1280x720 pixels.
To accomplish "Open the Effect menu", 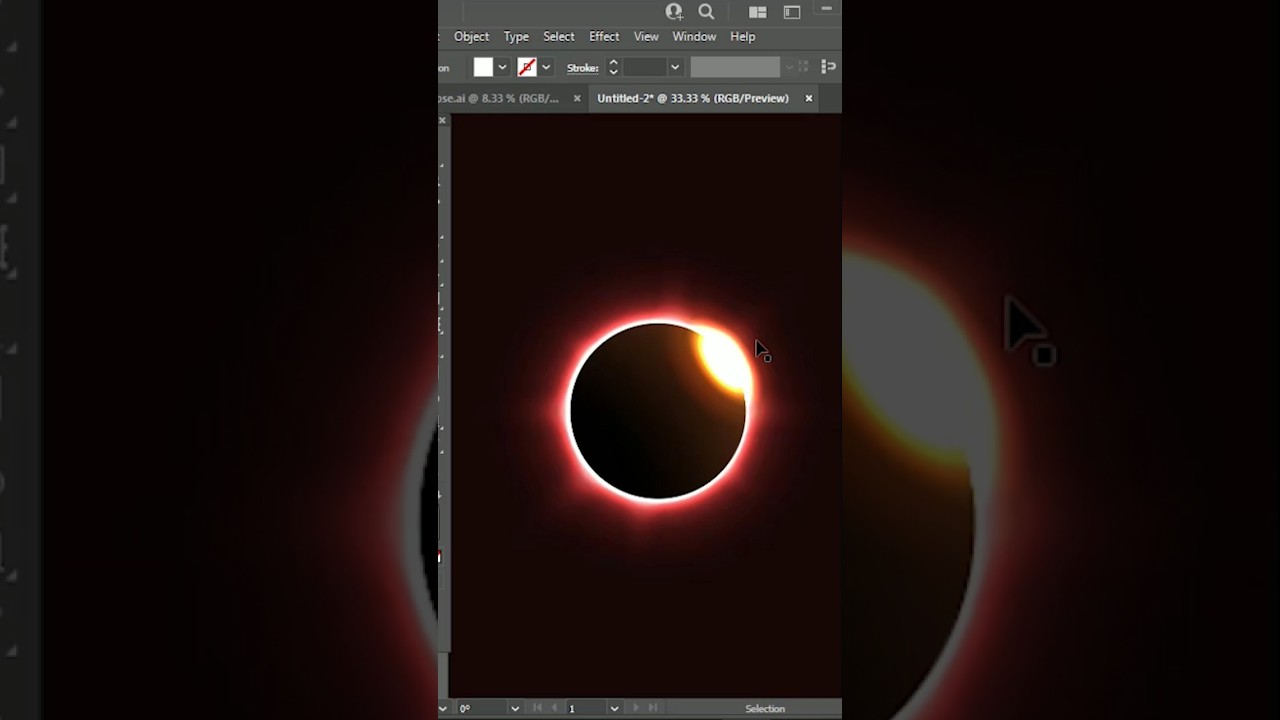I will (x=604, y=36).
